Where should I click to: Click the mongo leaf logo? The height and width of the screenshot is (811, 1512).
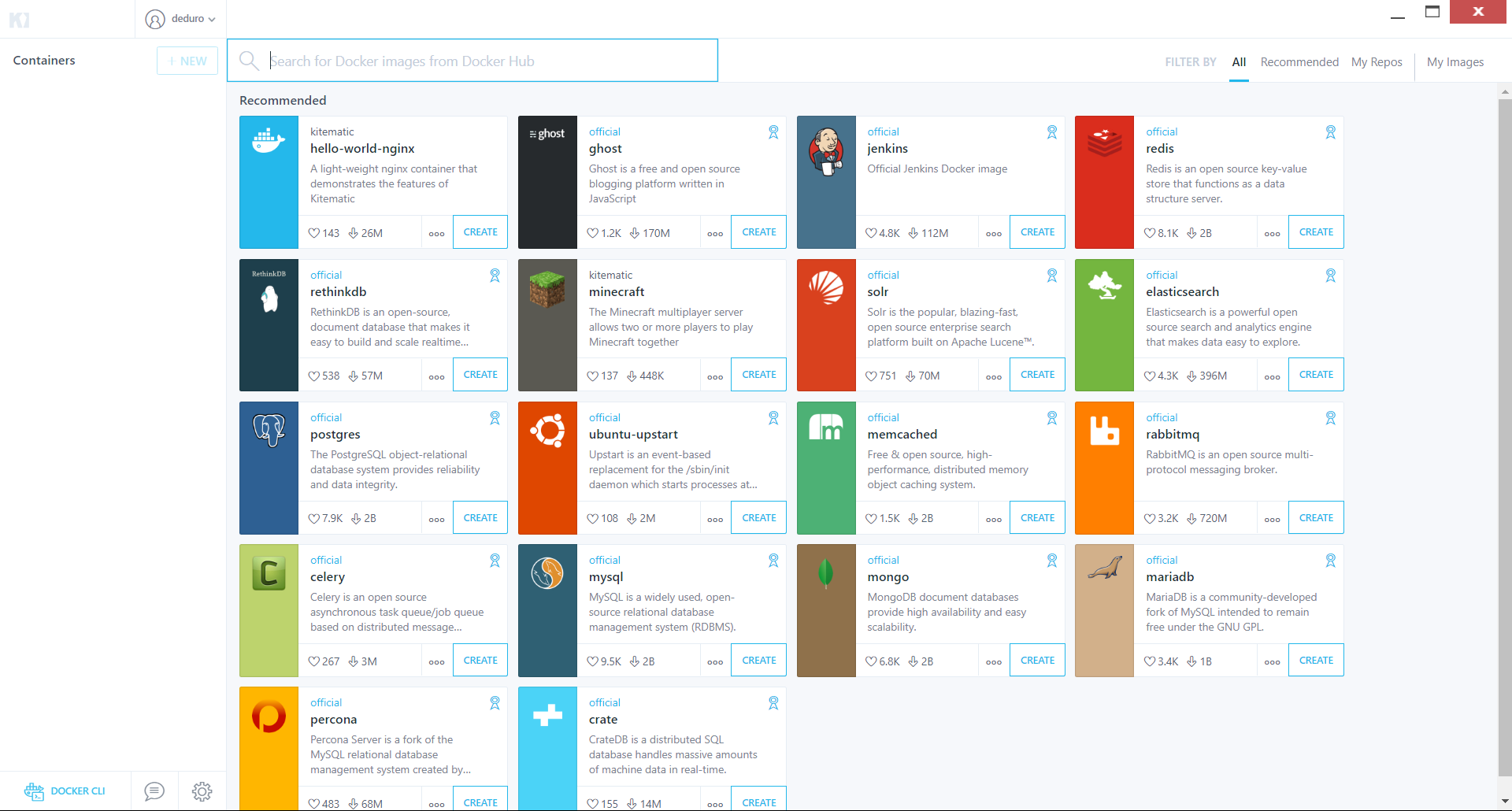tap(825, 573)
